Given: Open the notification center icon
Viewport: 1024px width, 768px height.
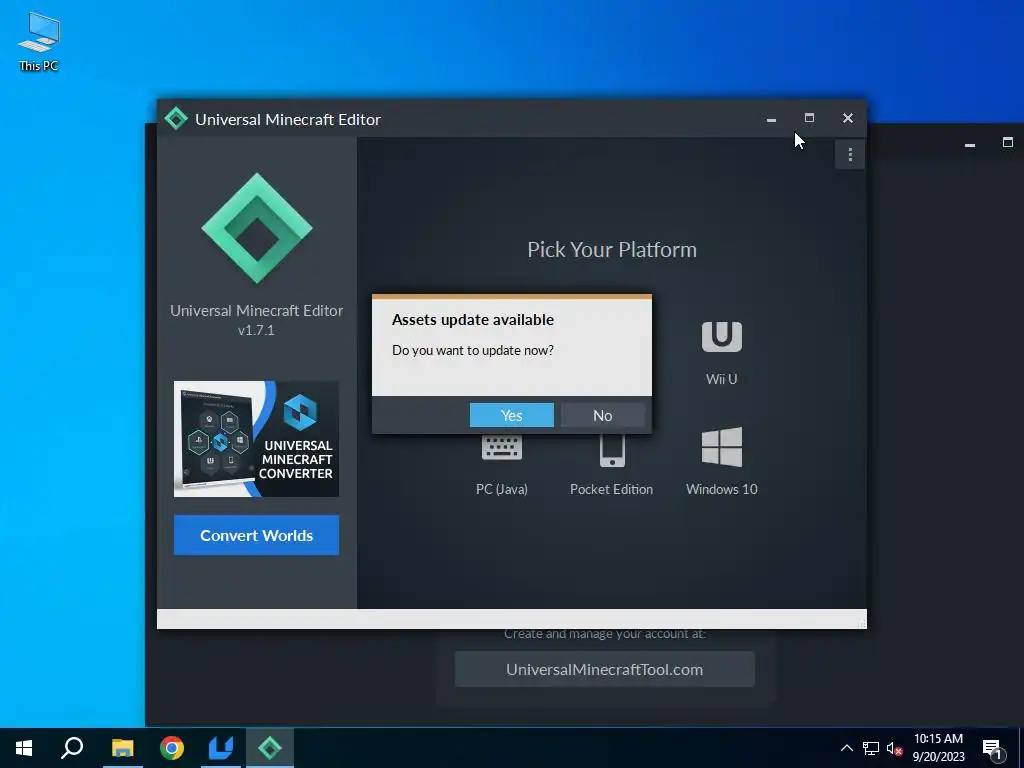Looking at the screenshot, I should [x=993, y=749].
